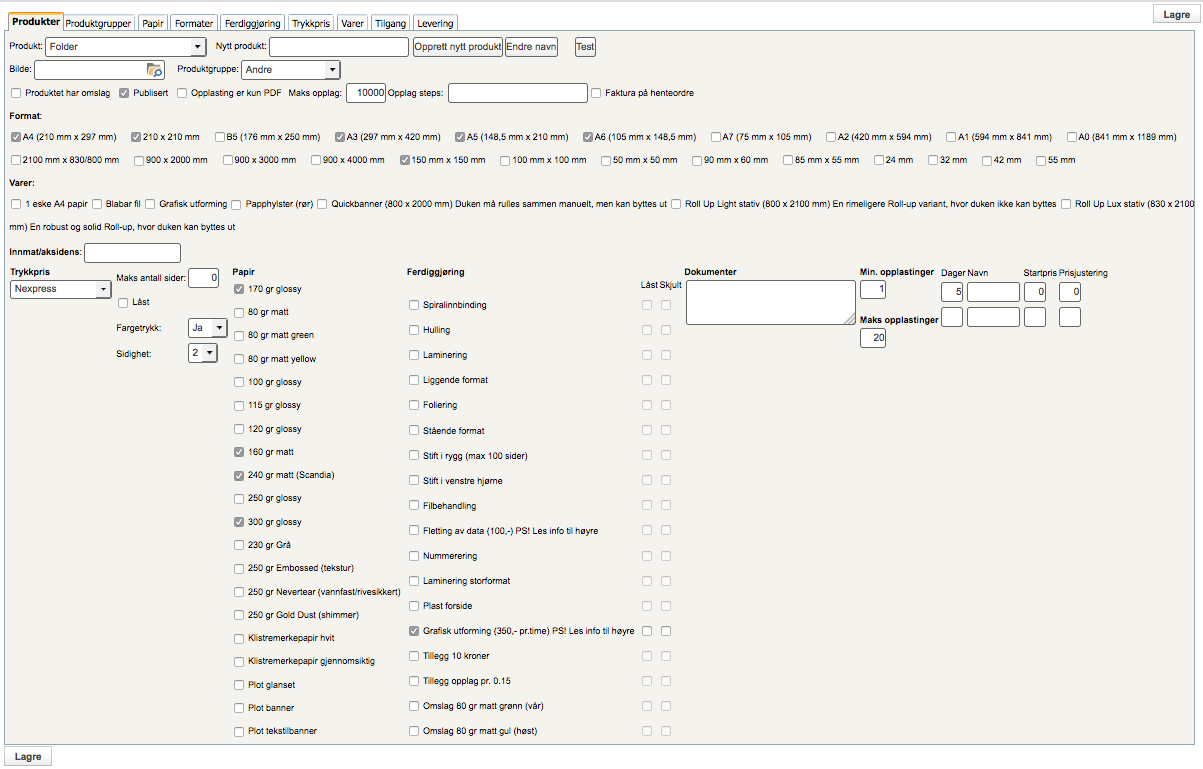Click the image browse folder icon

[154, 70]
